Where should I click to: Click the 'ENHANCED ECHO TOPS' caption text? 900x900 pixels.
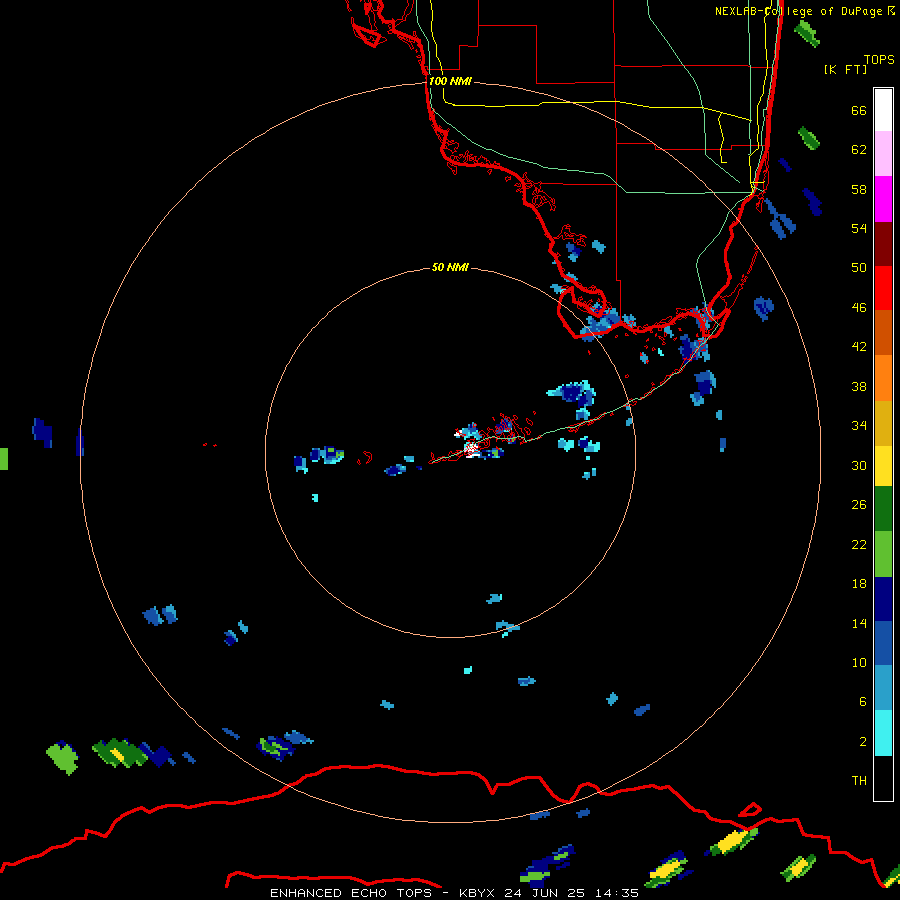[x=350, y=893]
